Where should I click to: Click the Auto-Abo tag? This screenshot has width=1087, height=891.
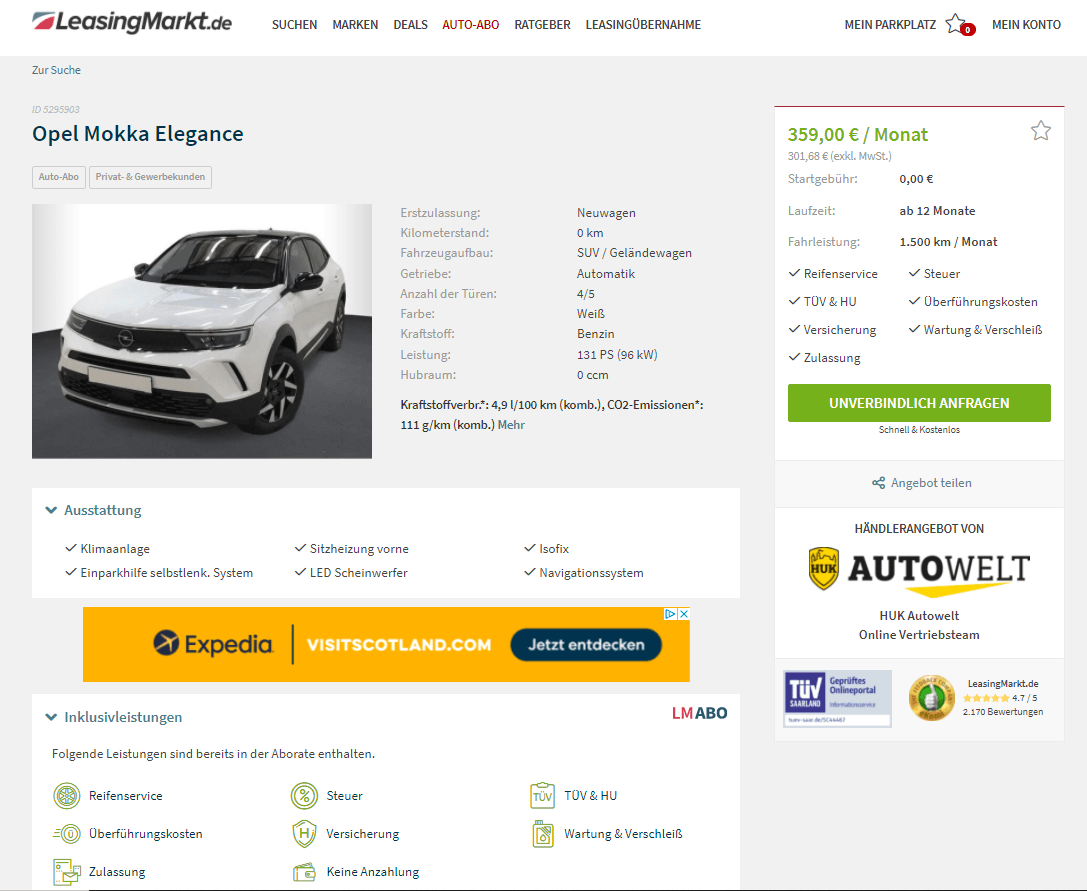[59, 177]
